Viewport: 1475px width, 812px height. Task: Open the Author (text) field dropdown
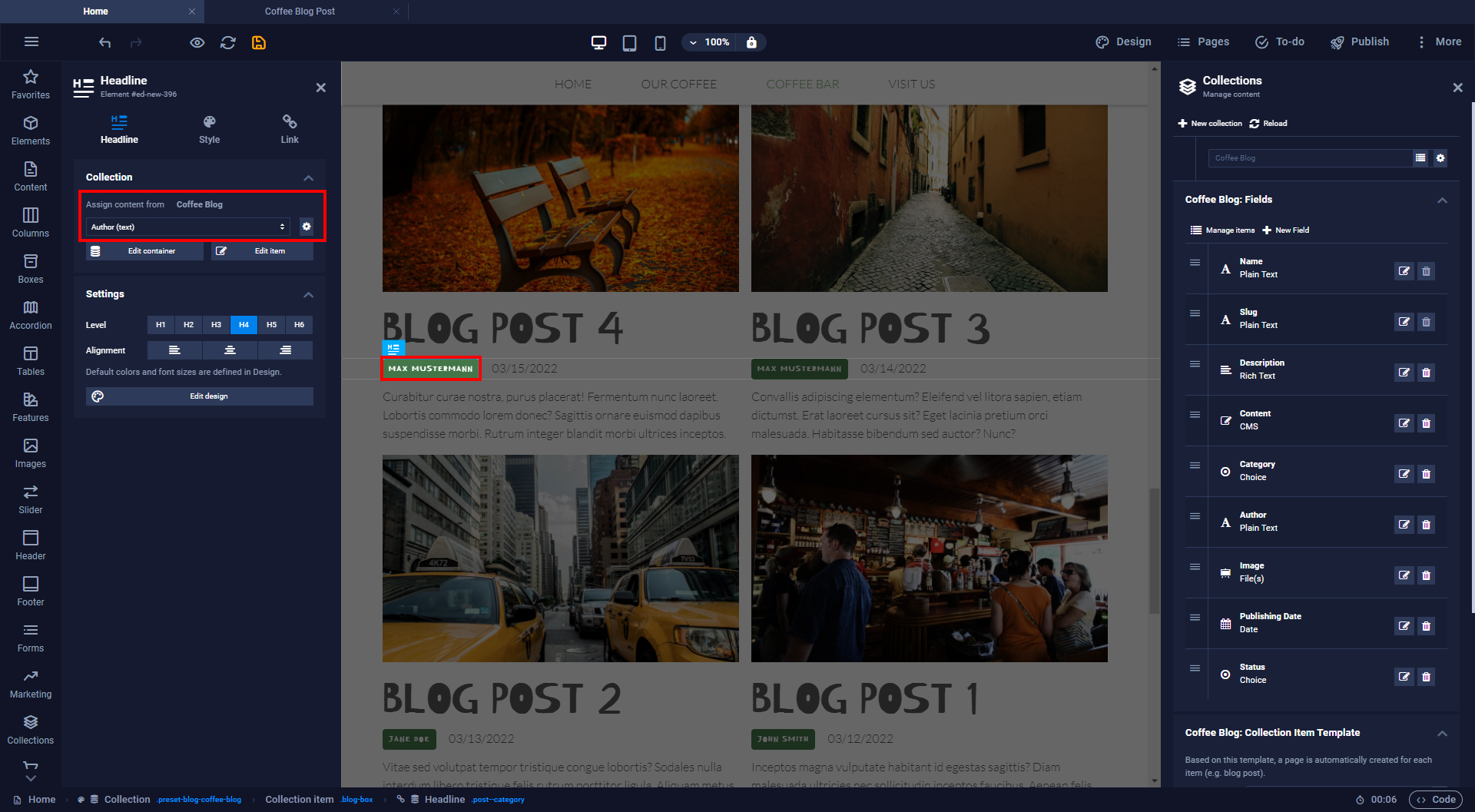click(x=187, y=227)
